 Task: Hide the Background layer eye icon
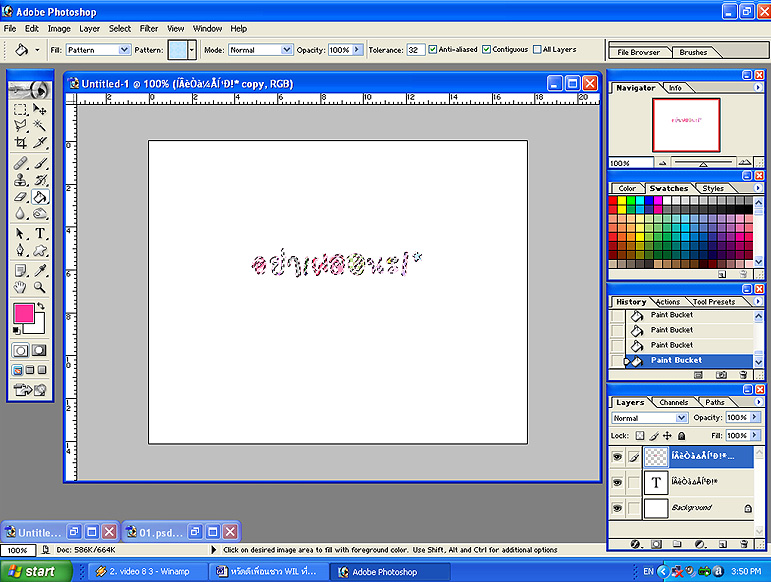pyautogui.click(x=617, y=509)
